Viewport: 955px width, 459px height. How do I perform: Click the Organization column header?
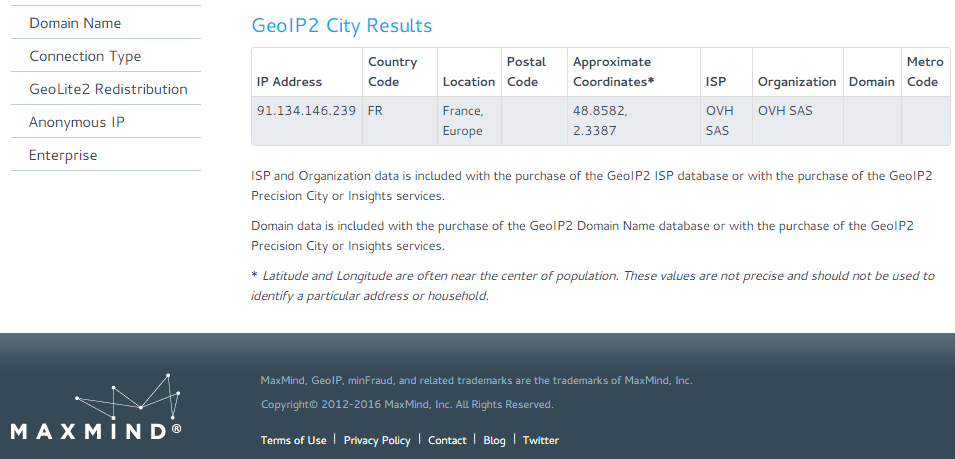(x=797, y=72)
